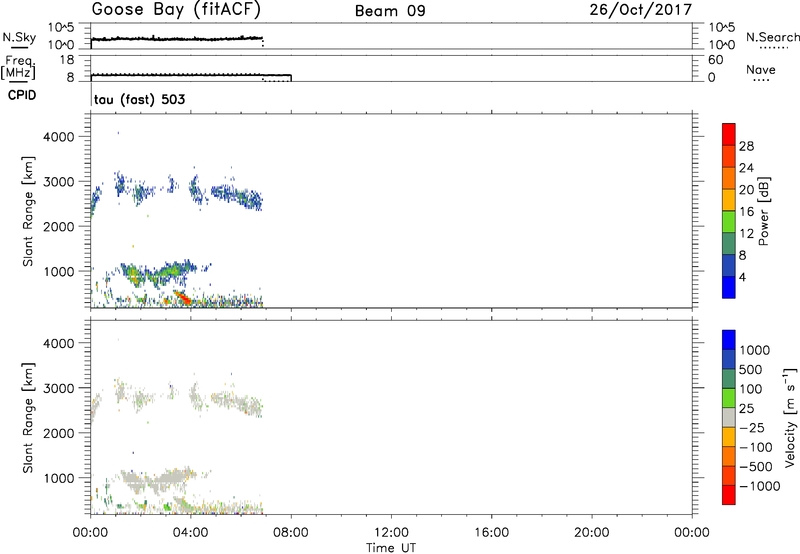The width and height of the screenshot is (800, 554).
Task: Click the Slant Range label of power panel
Action: pos(28,211)
